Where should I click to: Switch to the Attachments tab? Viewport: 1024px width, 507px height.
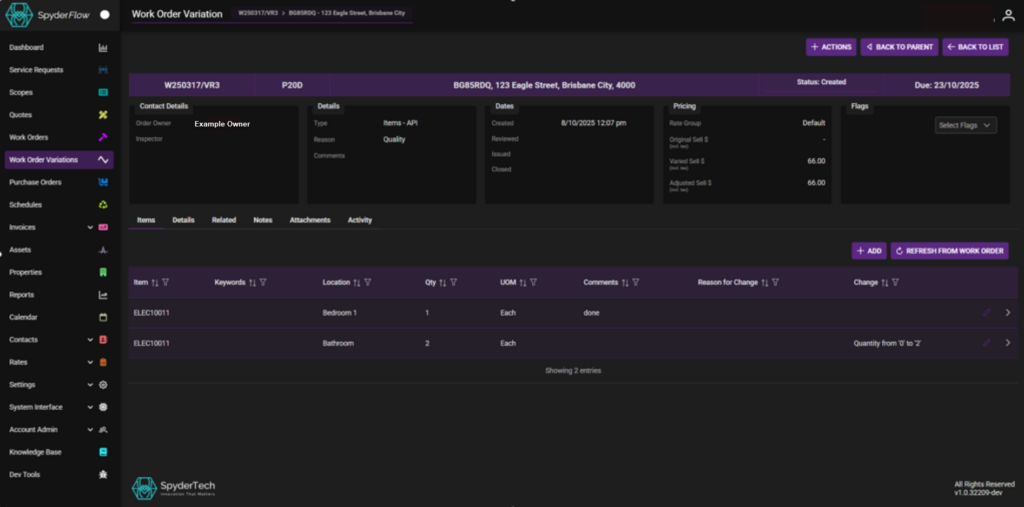[x=310, y=219]
